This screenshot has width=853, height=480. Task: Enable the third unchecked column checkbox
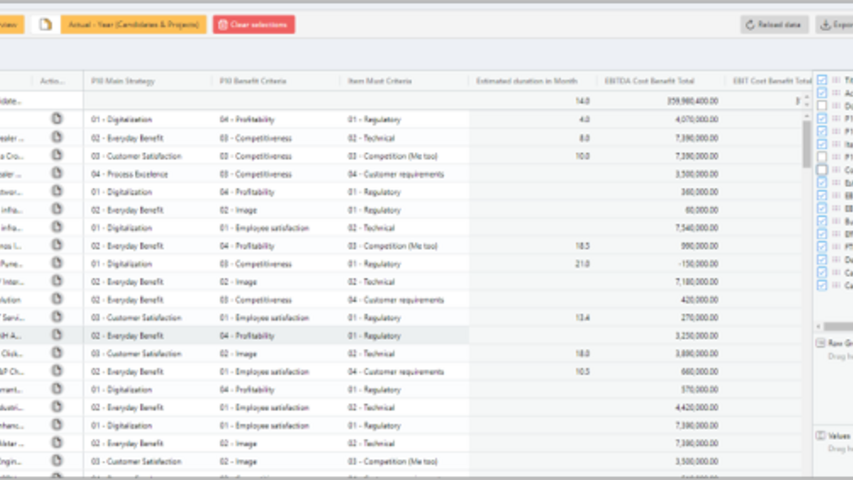click(822, 170)
